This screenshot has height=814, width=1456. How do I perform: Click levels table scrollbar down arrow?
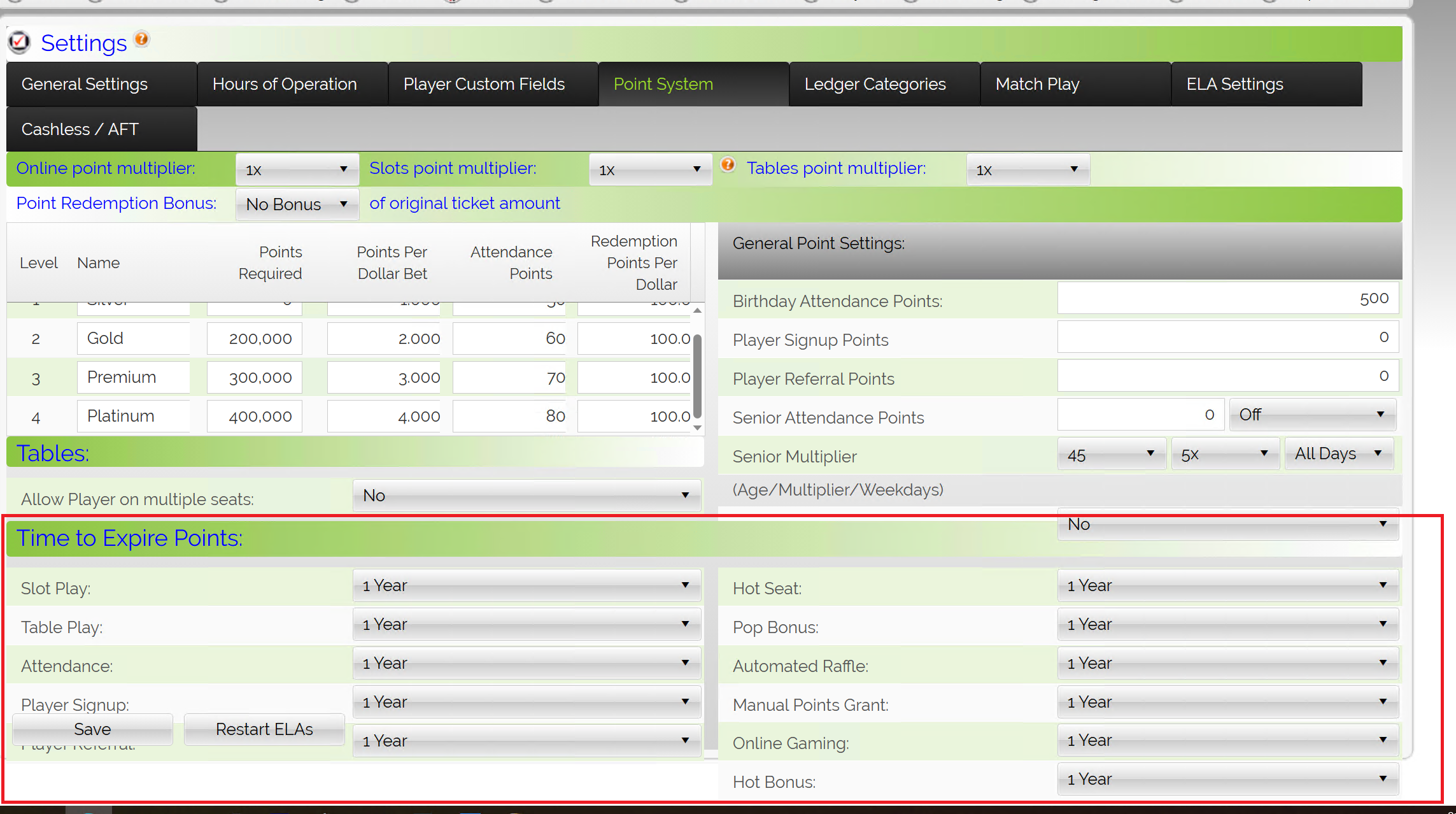tap(698, 427)
